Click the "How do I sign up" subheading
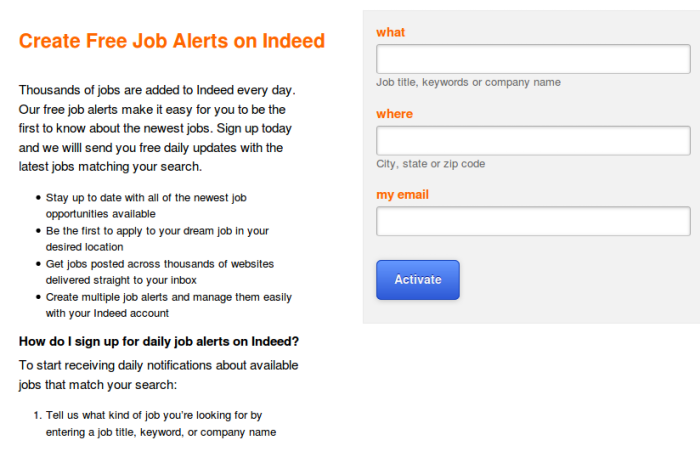This screenshot has height=450, width=700. click(159, 341)
